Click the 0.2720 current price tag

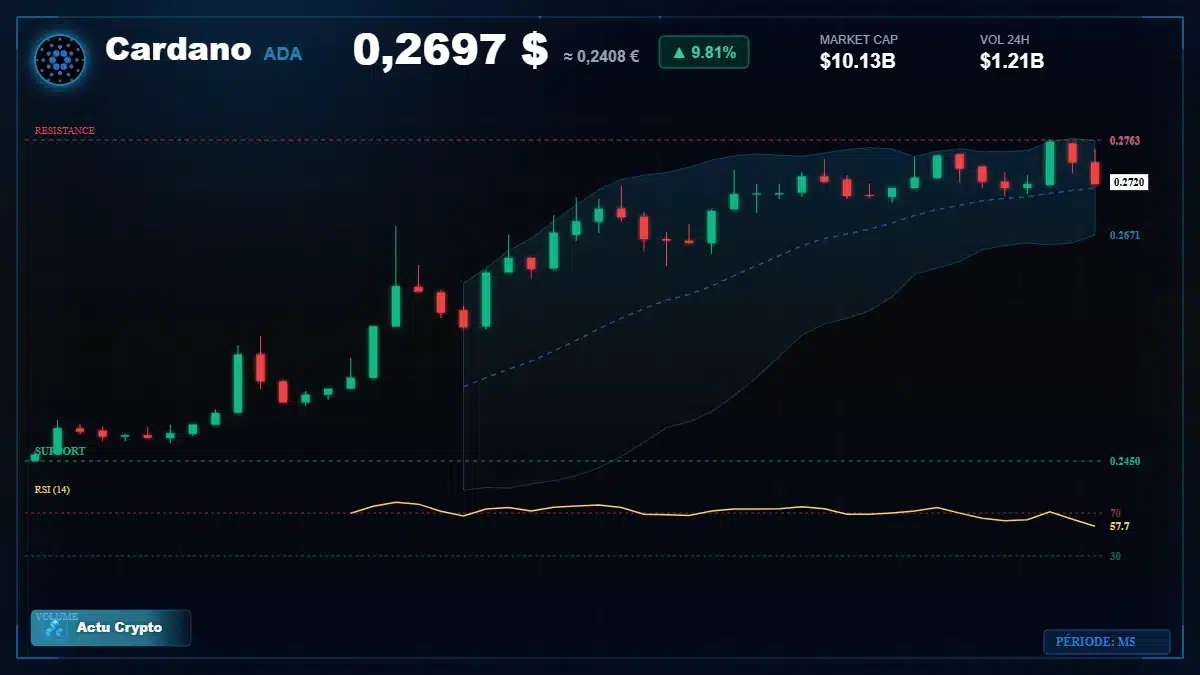point(1129,182)
